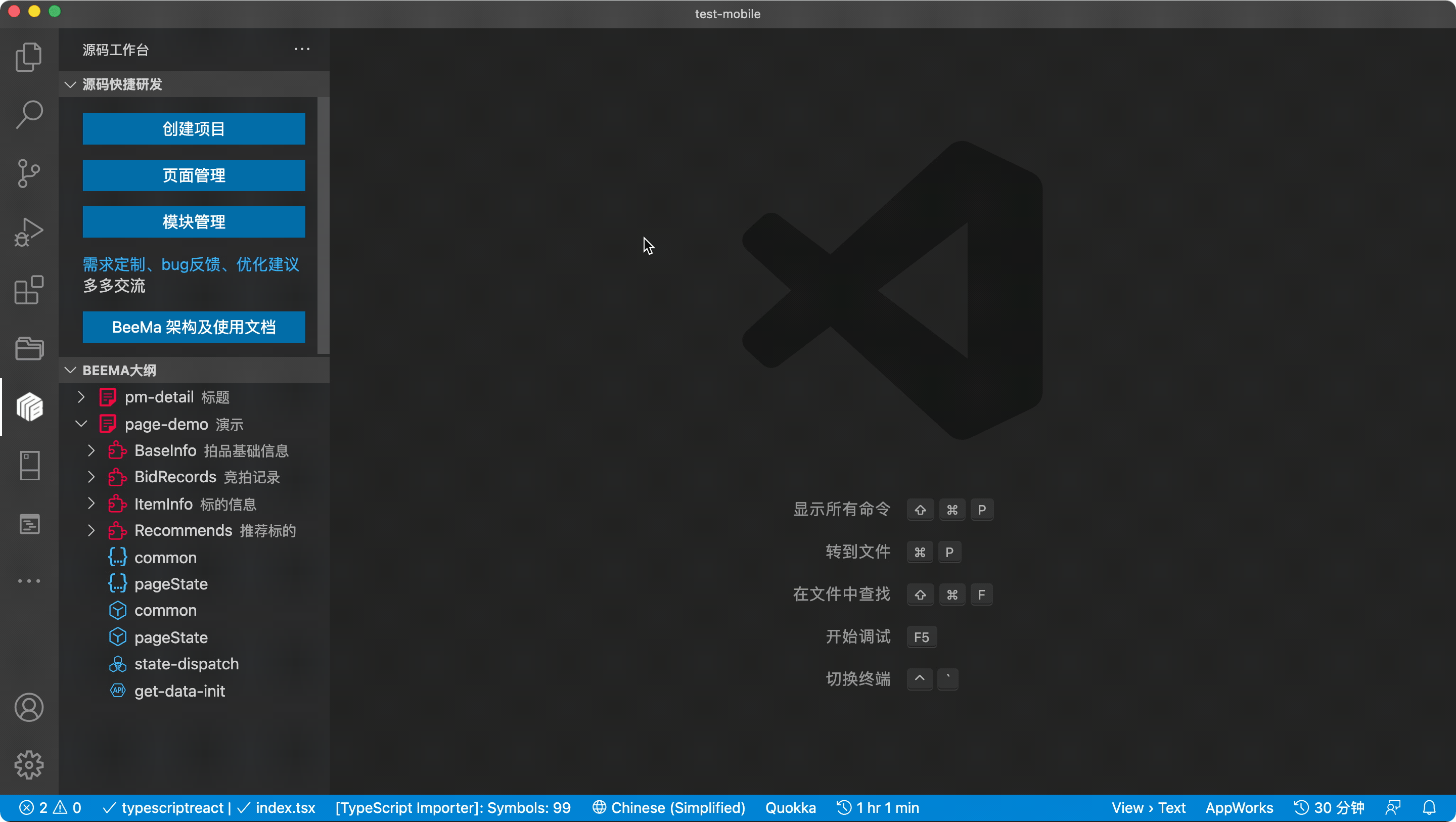
Task: Collapse the page-demo tree node
Action: coord(81,424)
